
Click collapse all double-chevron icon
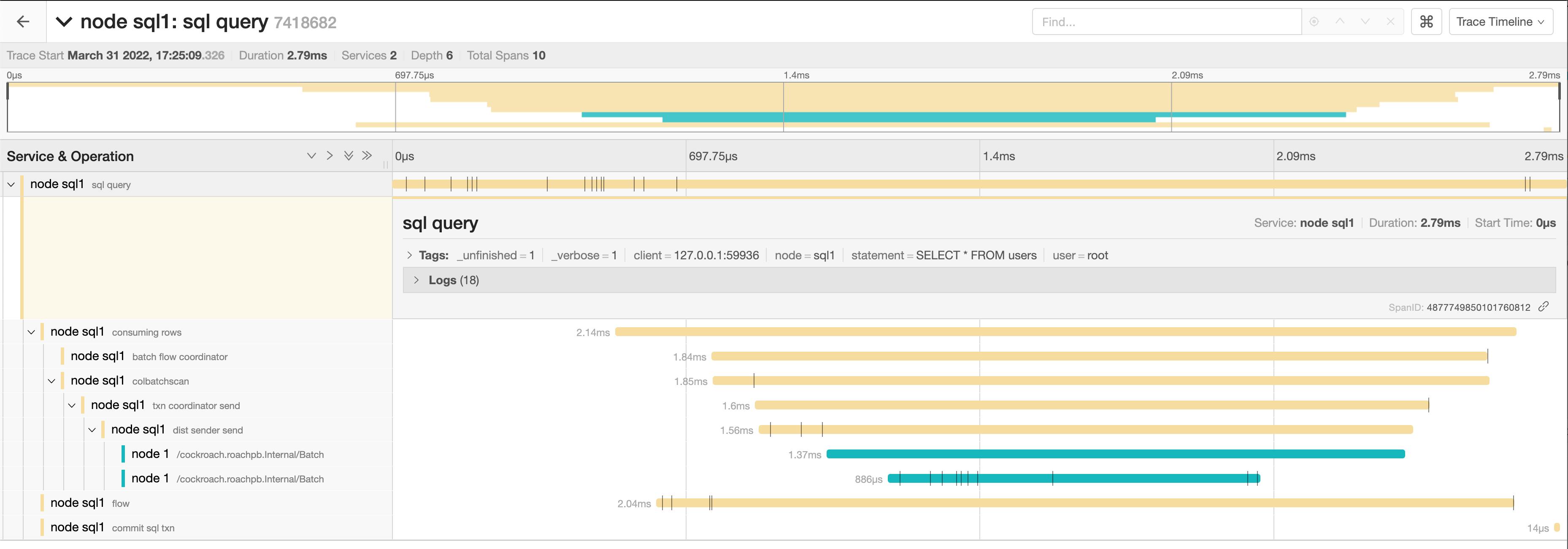[366, 156]
